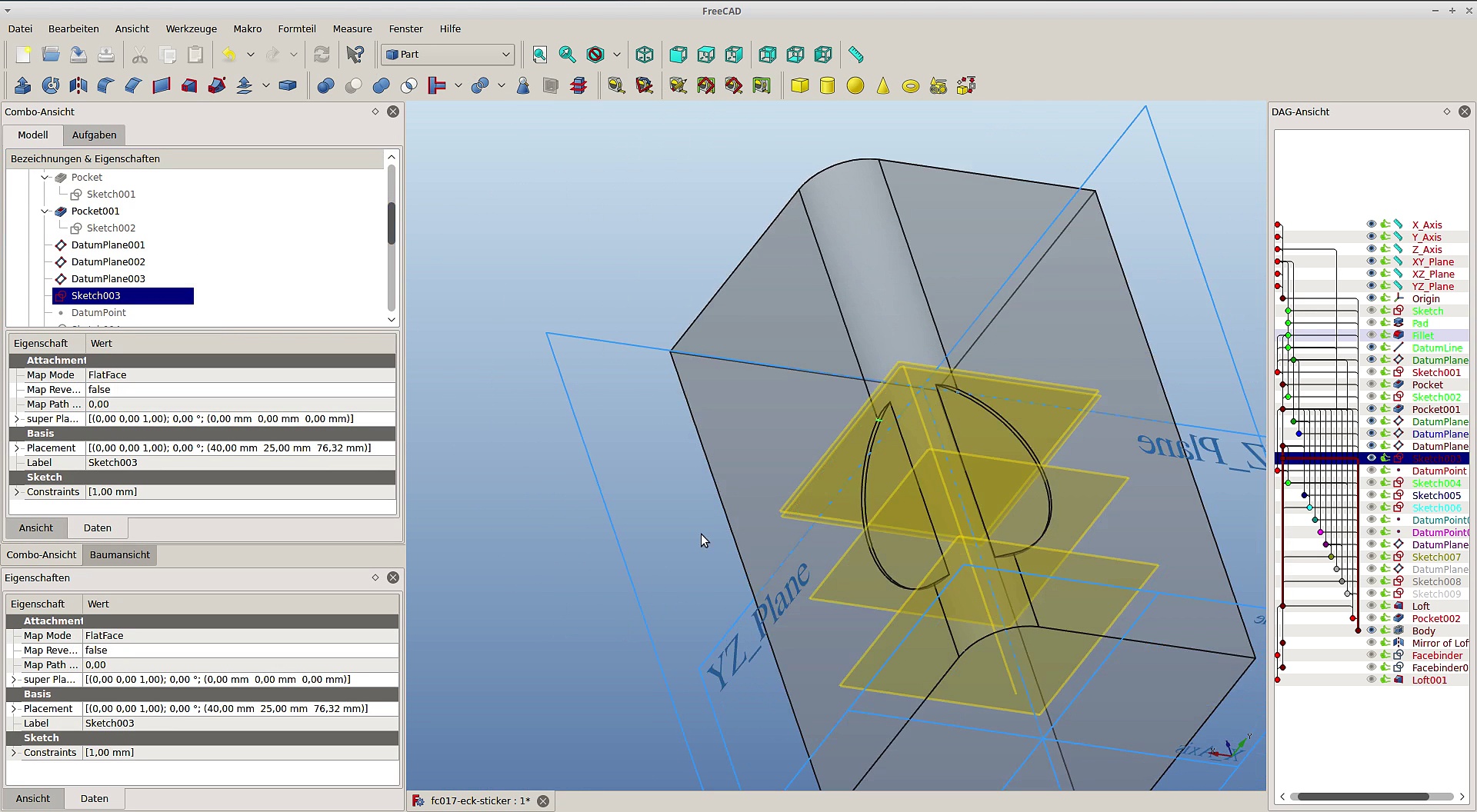Collapse the Pocket001 tree node

45,211
